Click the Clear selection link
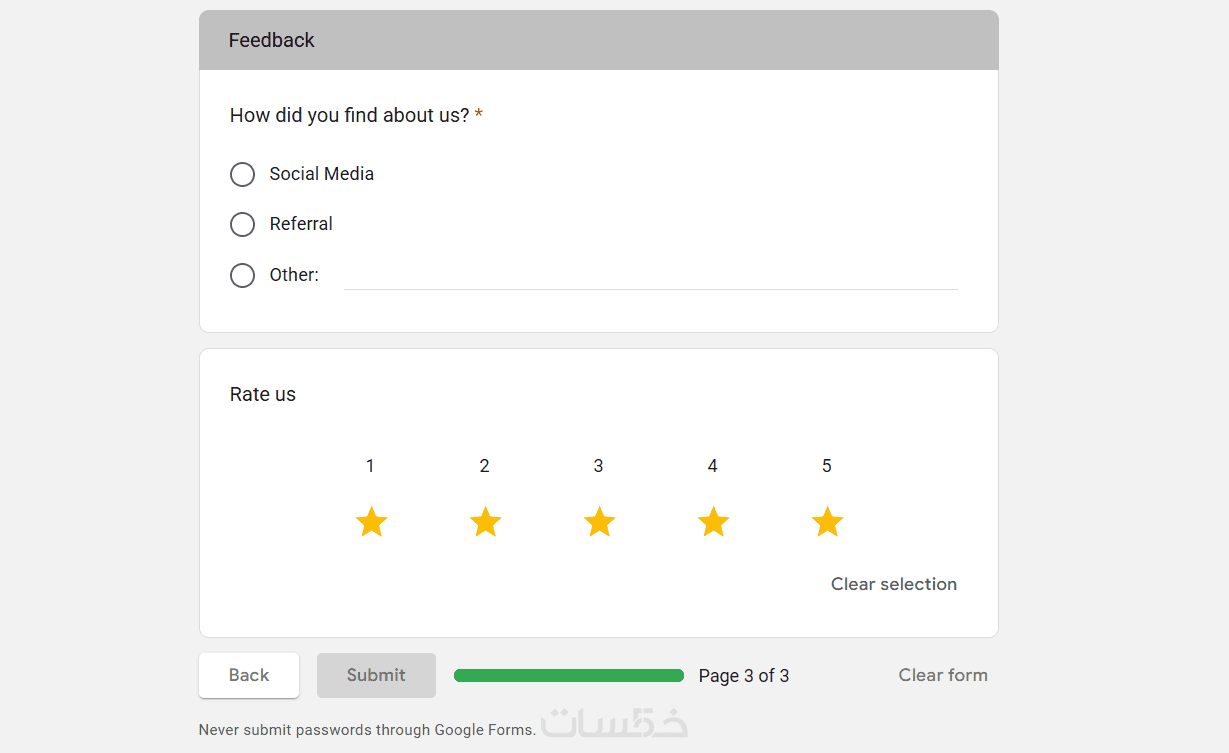This screenshot has width=1229, height=753. (893, 584)
